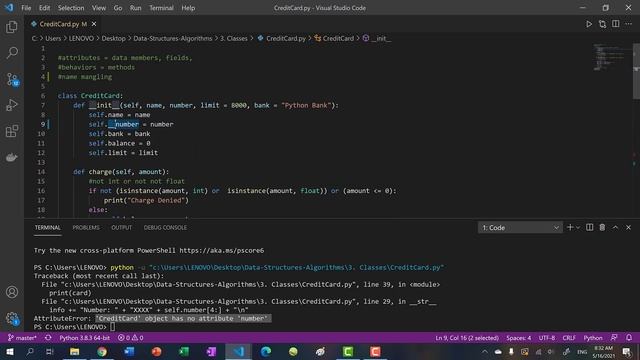The image size is (640, 360).
Task: Open the feedback icon in status bar
Action: [614, 338]
